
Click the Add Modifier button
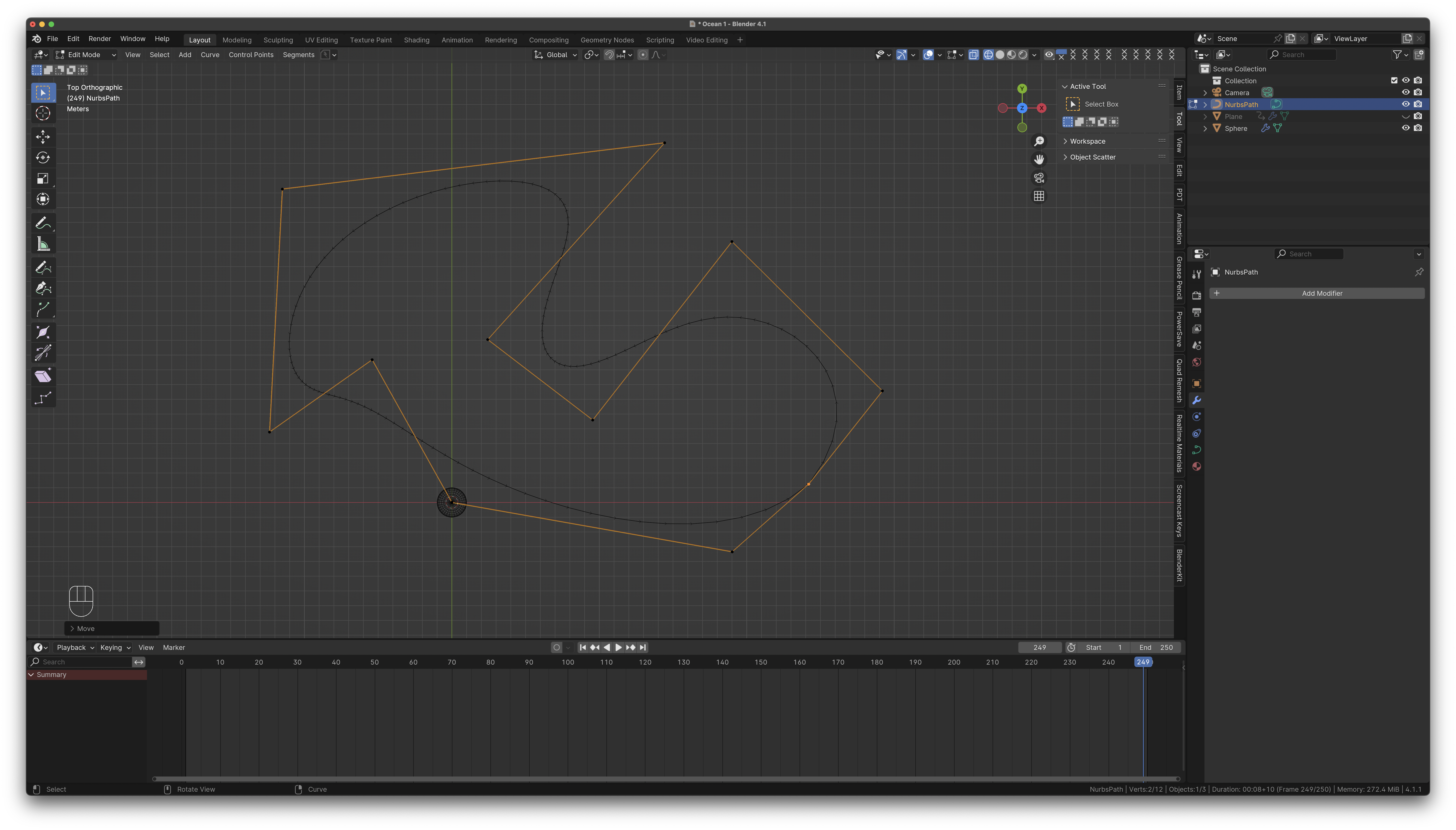[1317, 293]
